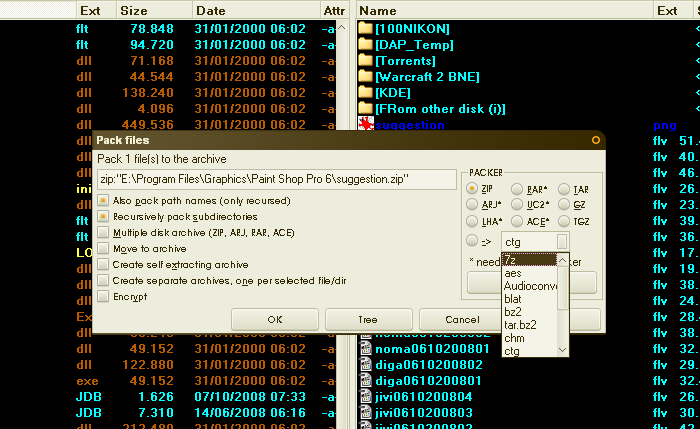700x429 pixels.
Task: Select file name noma0610200801
Action: (432, 349)
